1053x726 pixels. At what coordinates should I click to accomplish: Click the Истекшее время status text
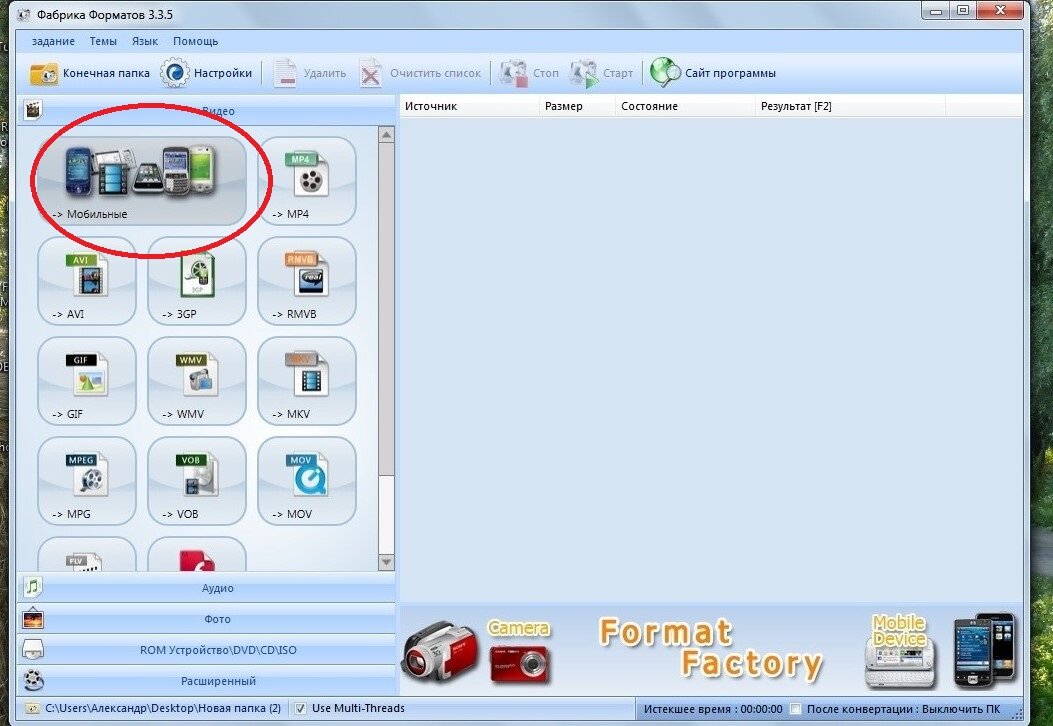[713, 709]
